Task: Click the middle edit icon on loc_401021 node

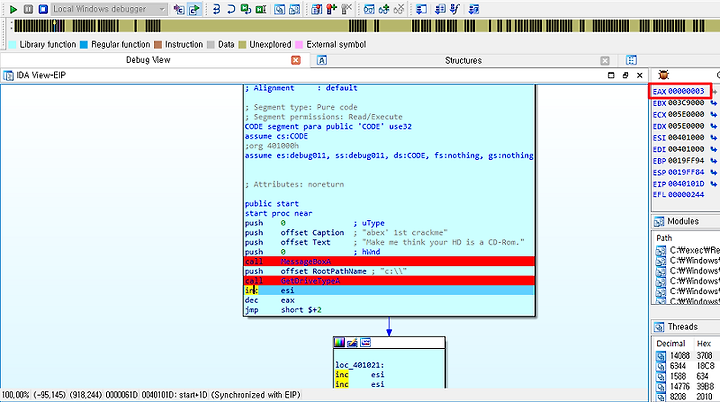Action: coord(352,342)
